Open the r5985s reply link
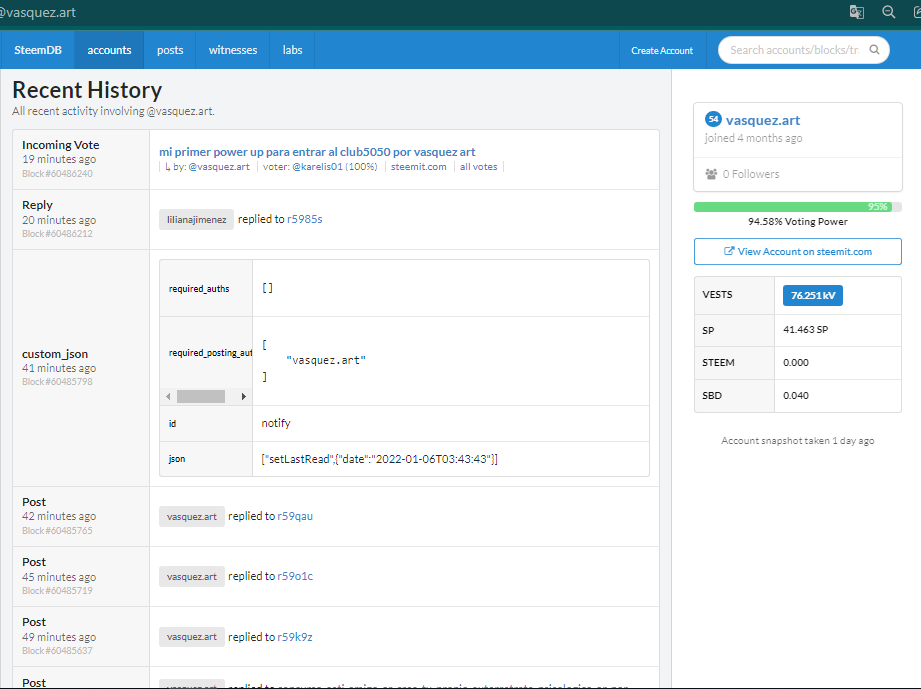Viewport: 921px width, 689px height. 304,219
